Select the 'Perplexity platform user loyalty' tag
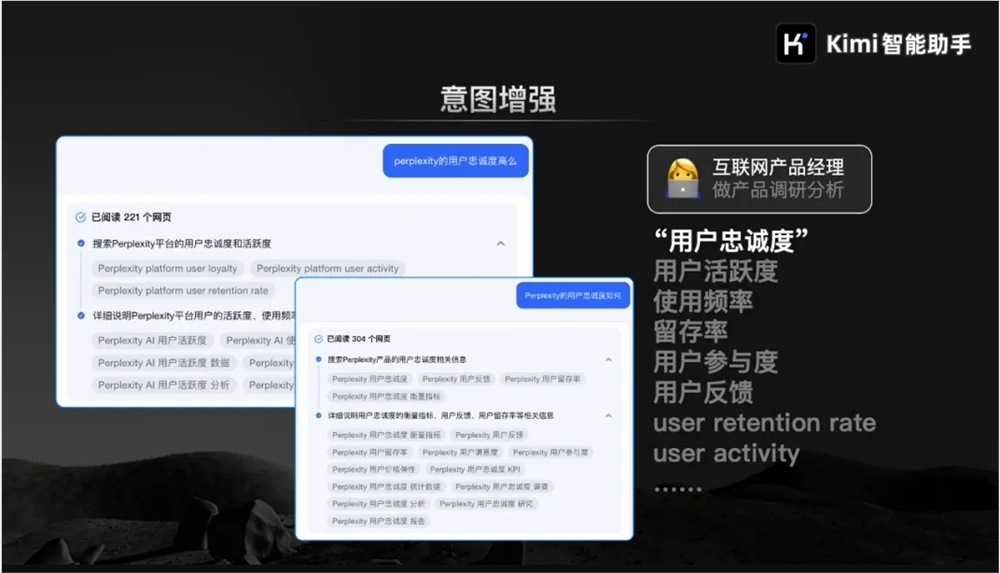This screenshot has height=573, width=1000. click(x=168, y=268)
